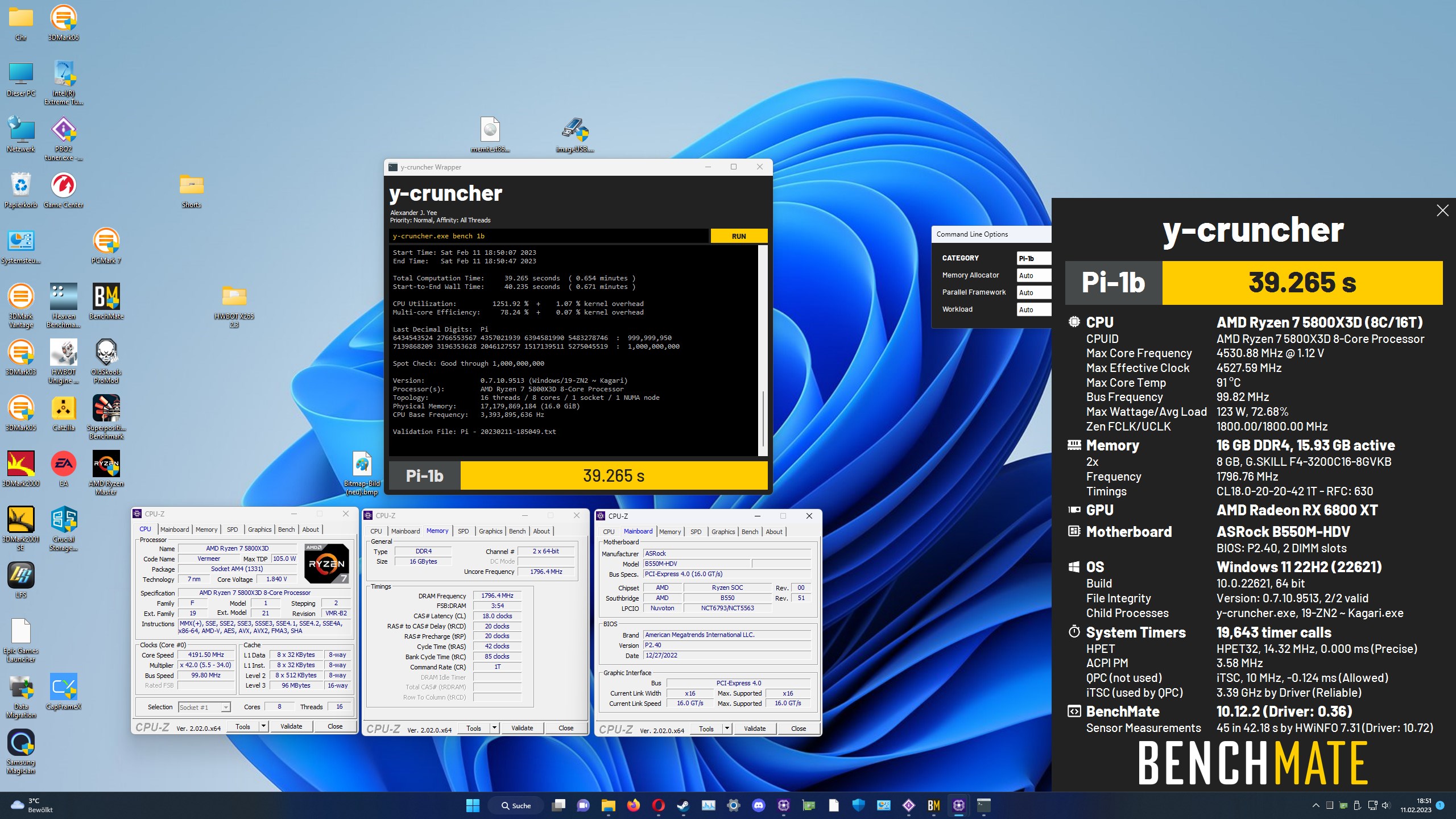Open the 3DMark06 desktop shortcut

pos(63,23)
